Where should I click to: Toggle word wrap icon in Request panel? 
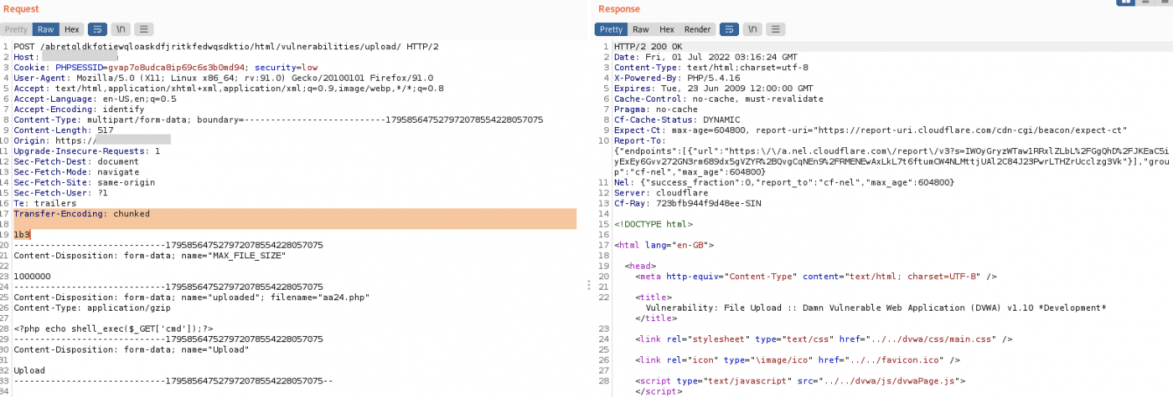[97, 30]
